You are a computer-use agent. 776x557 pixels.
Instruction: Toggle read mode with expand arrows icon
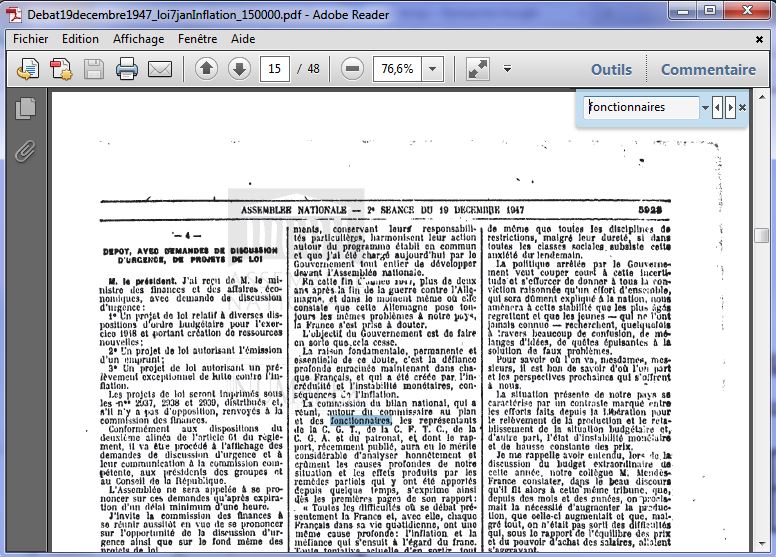tap(478, 69)
